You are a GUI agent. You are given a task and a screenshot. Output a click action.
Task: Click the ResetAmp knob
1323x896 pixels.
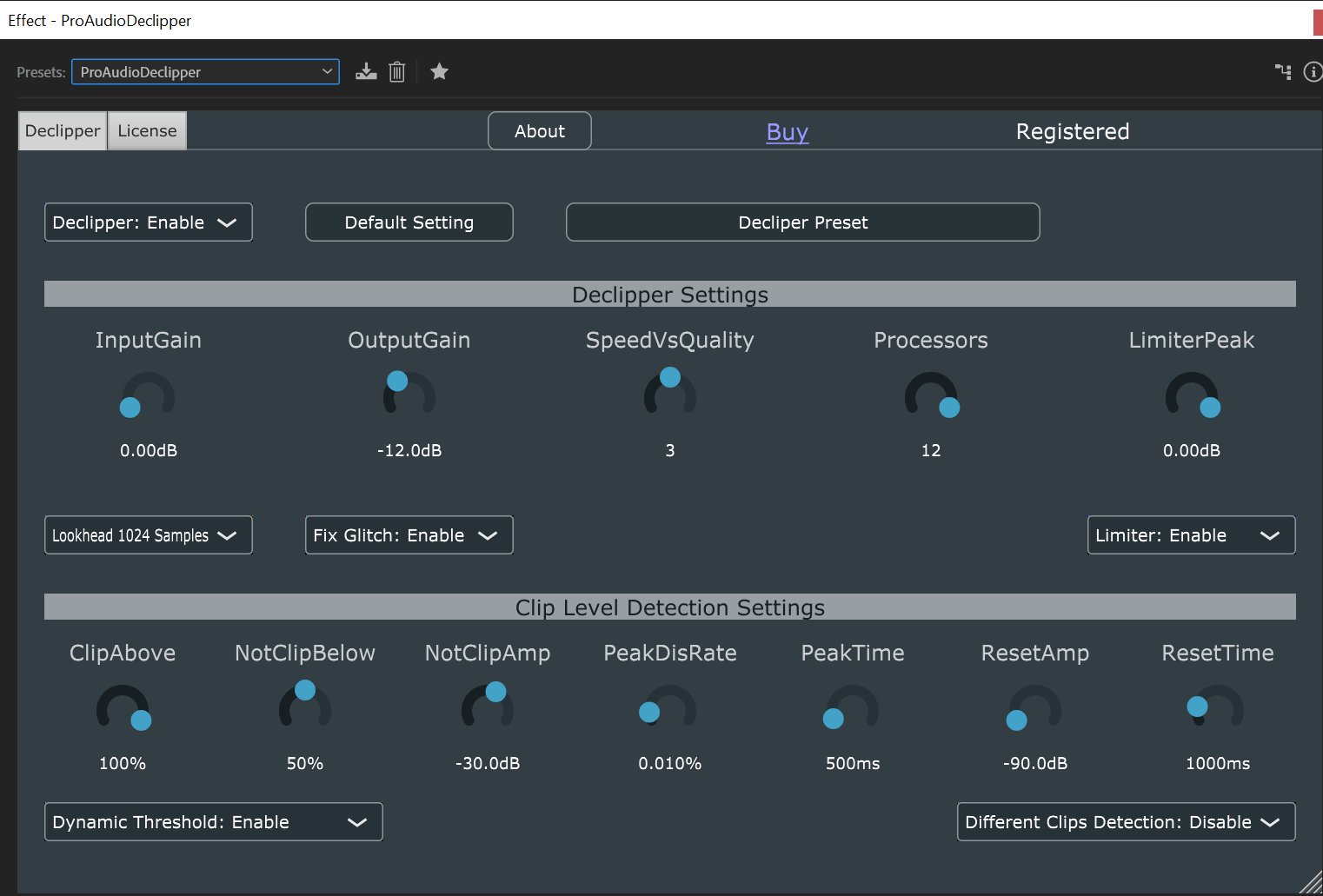(x=1035, y=709)
